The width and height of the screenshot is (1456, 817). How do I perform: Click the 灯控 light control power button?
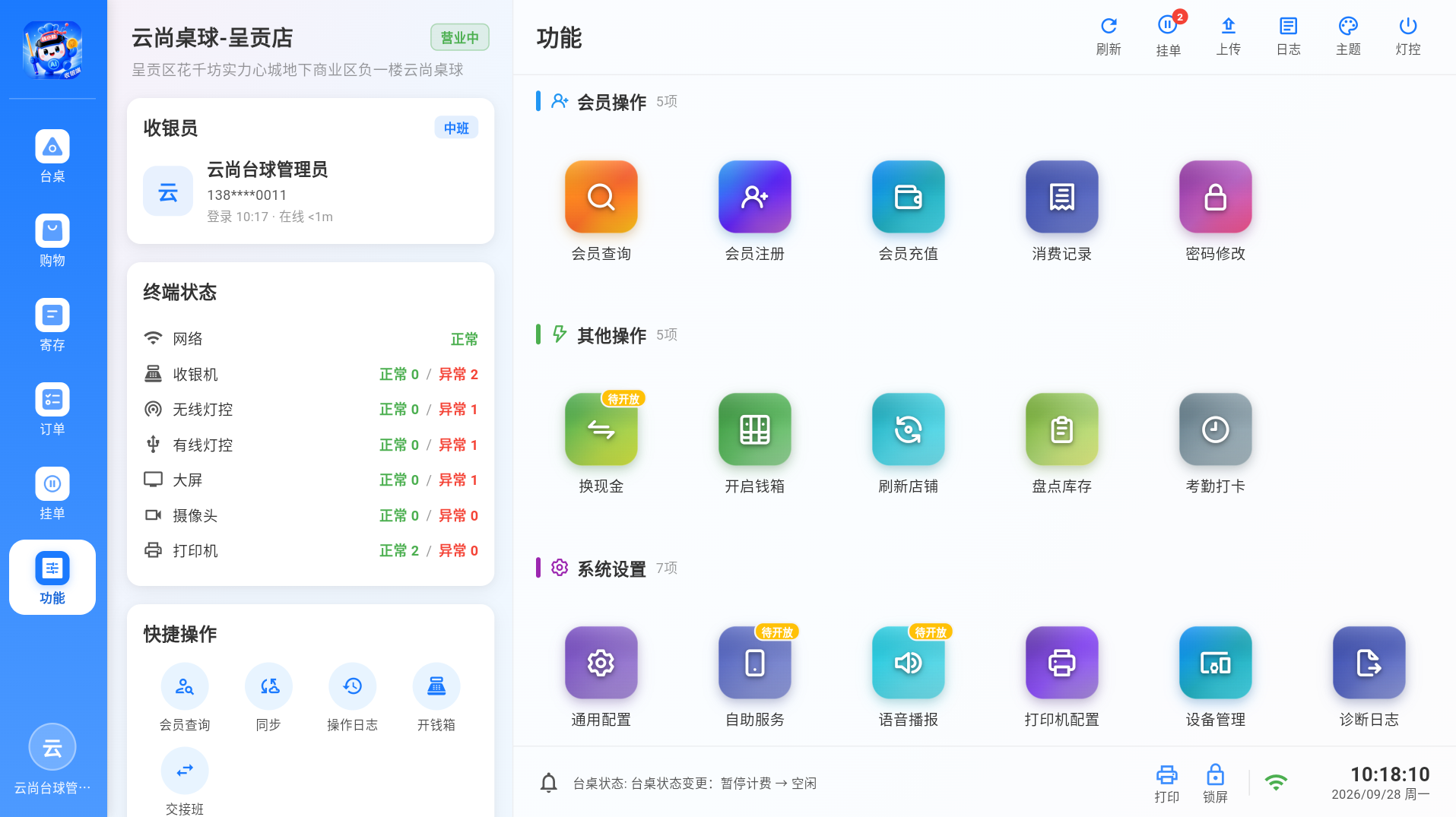pos(1407,36)
